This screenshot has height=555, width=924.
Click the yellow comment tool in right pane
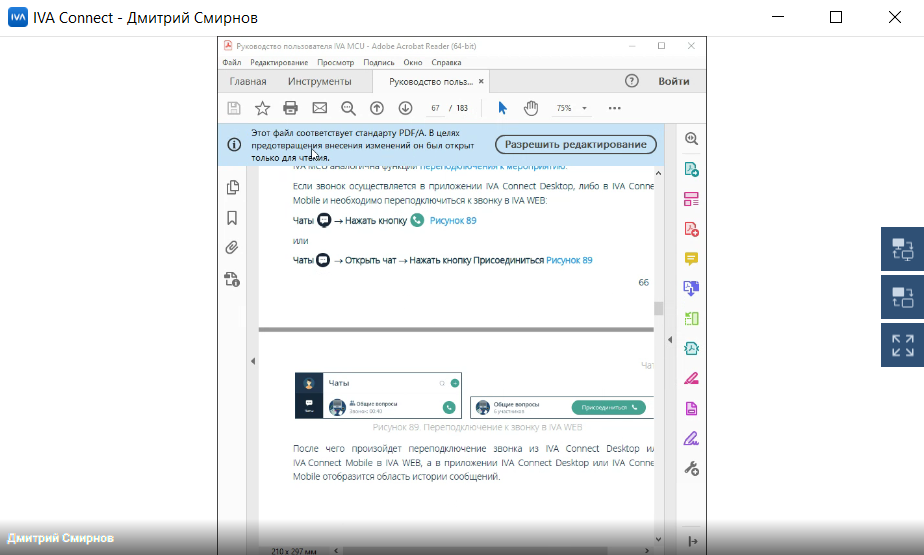[x=691, y=259]
